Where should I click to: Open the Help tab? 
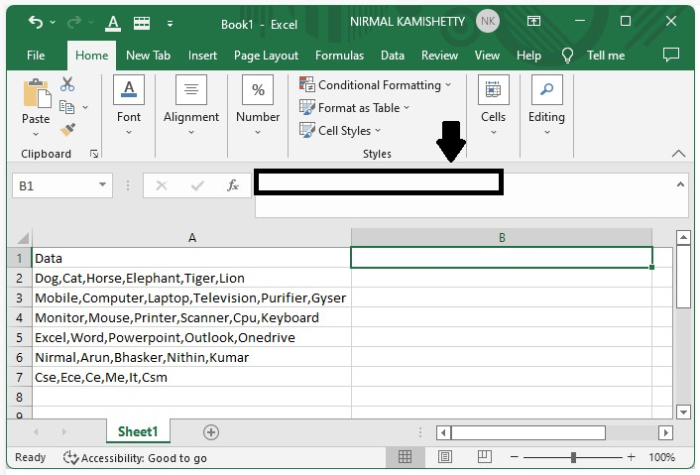pyautogui.click(x=529, y=55)
